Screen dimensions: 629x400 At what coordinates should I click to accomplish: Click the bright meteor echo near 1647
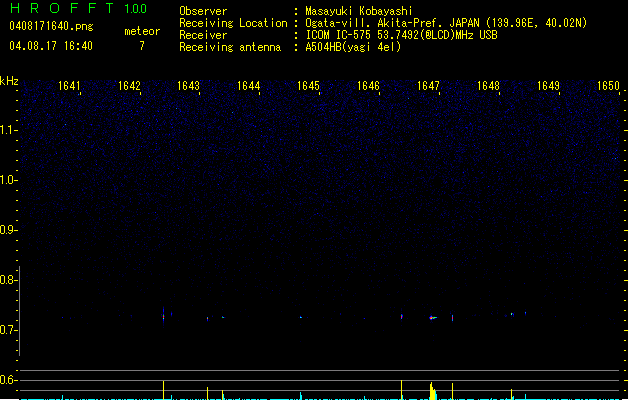[432, 318]
